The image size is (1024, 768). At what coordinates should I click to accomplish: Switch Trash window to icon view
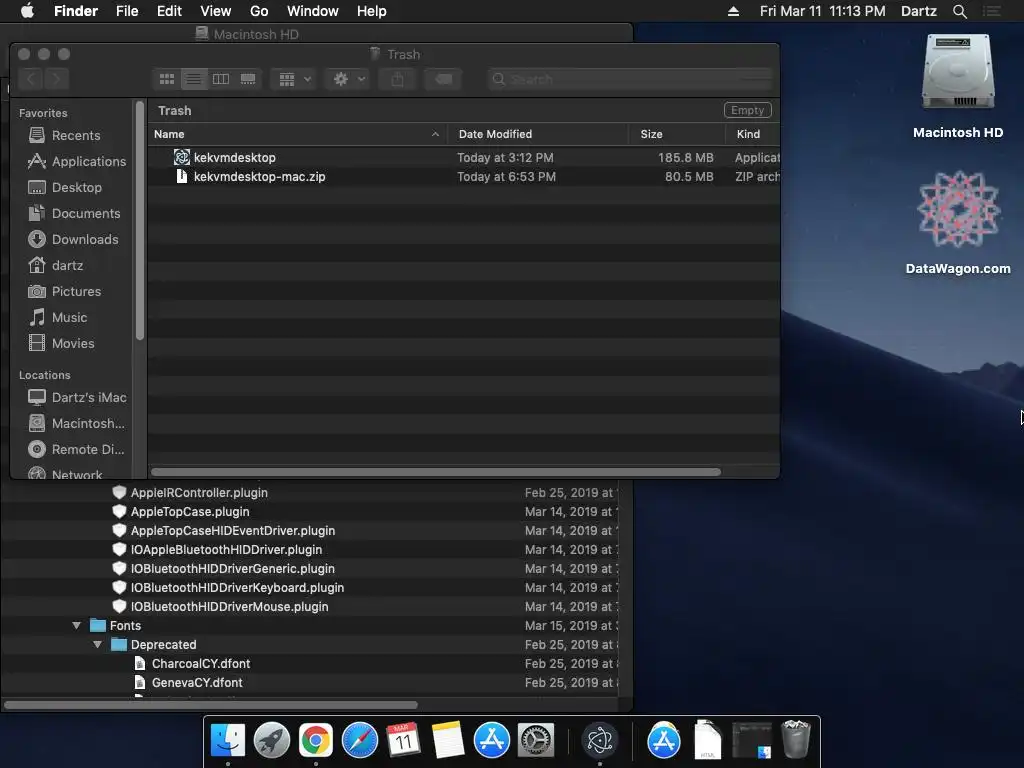[167, 79]
